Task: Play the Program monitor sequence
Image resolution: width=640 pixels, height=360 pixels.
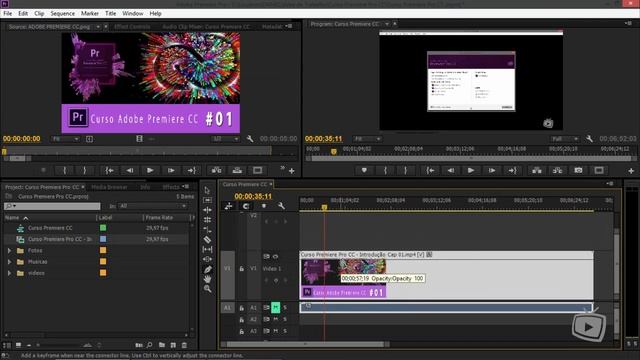Action: (471, 170)
